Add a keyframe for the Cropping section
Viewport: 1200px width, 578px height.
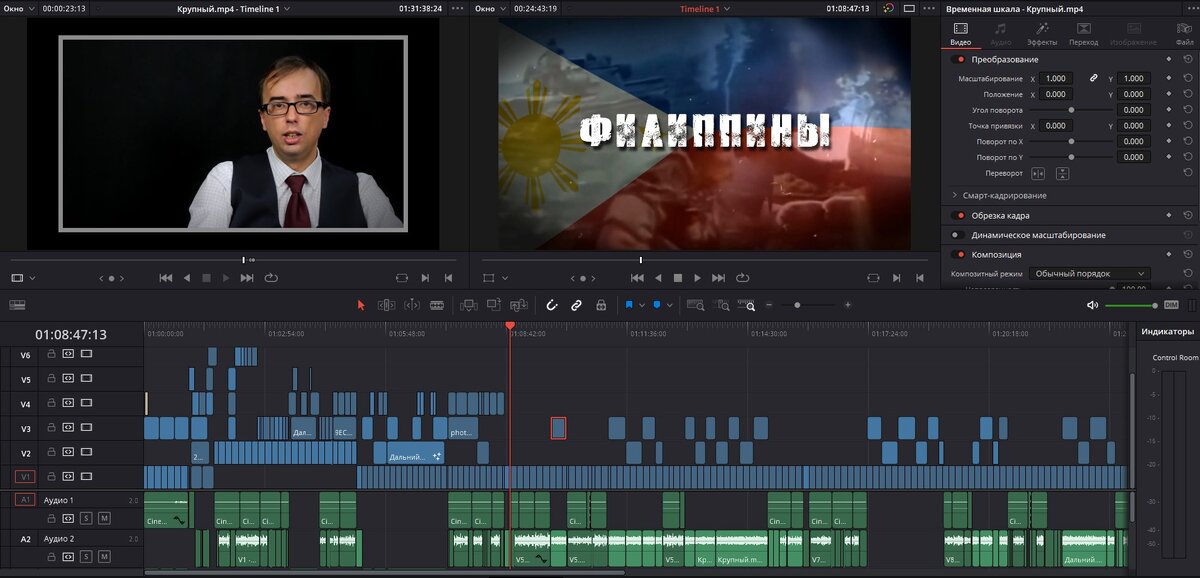[1168, 215]
